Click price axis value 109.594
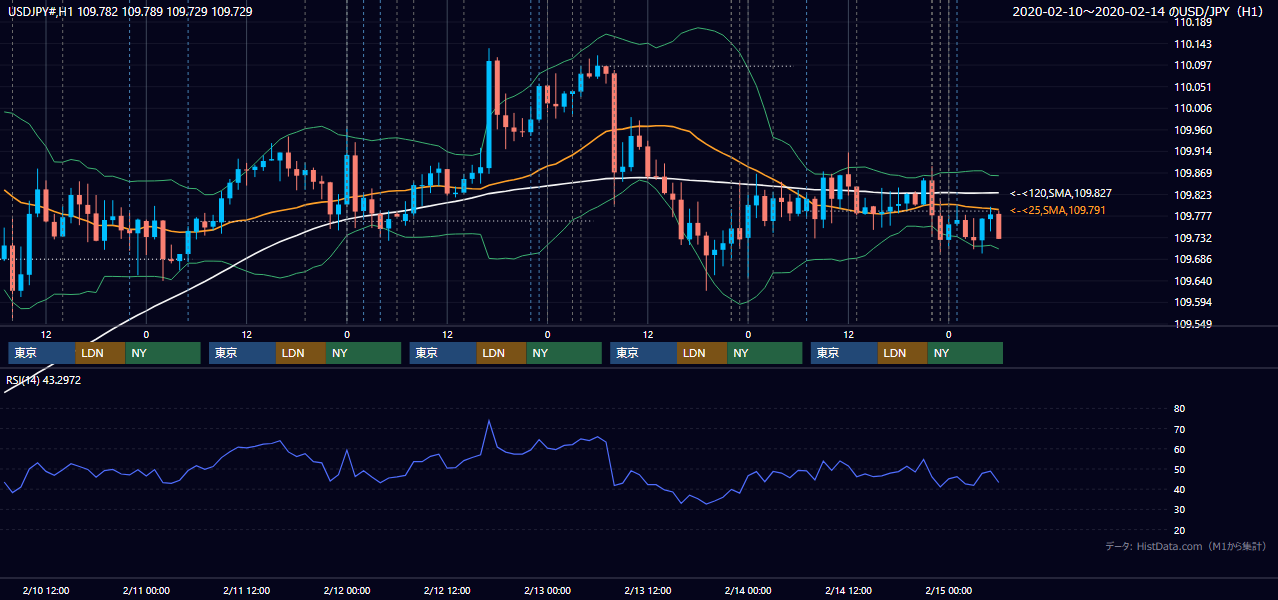1278x600 pixels. 1194,302
